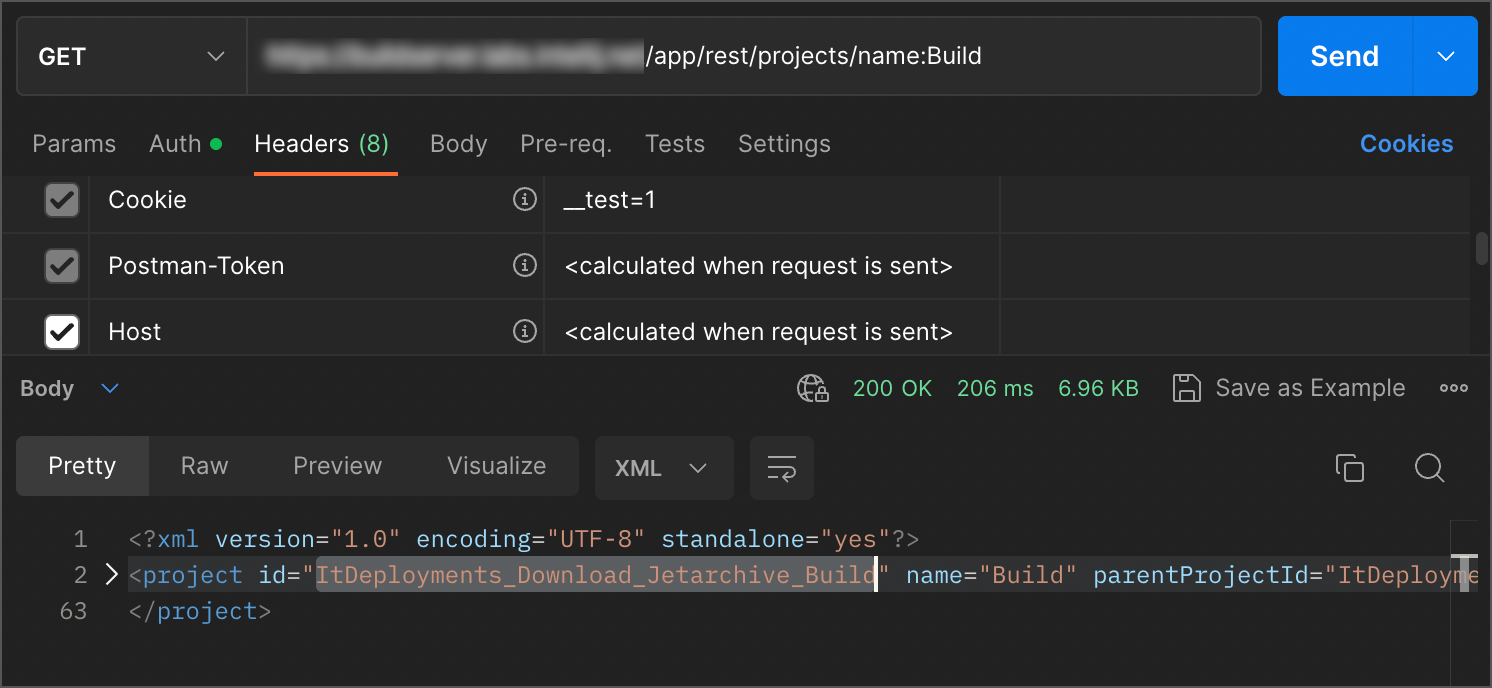Enable the Cookie header checkbox
1492x688 pixels.
pyautogui.click(x=61, y=200)
